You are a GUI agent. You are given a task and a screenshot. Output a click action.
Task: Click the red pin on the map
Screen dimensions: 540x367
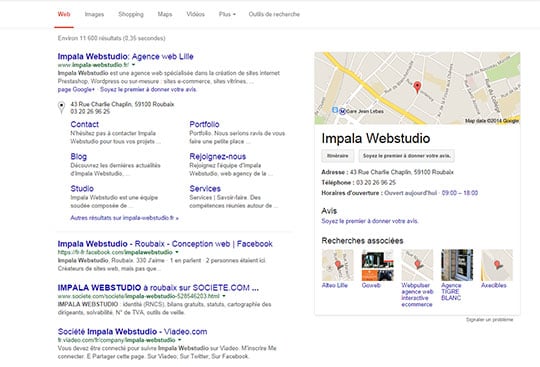pos(417,87)
